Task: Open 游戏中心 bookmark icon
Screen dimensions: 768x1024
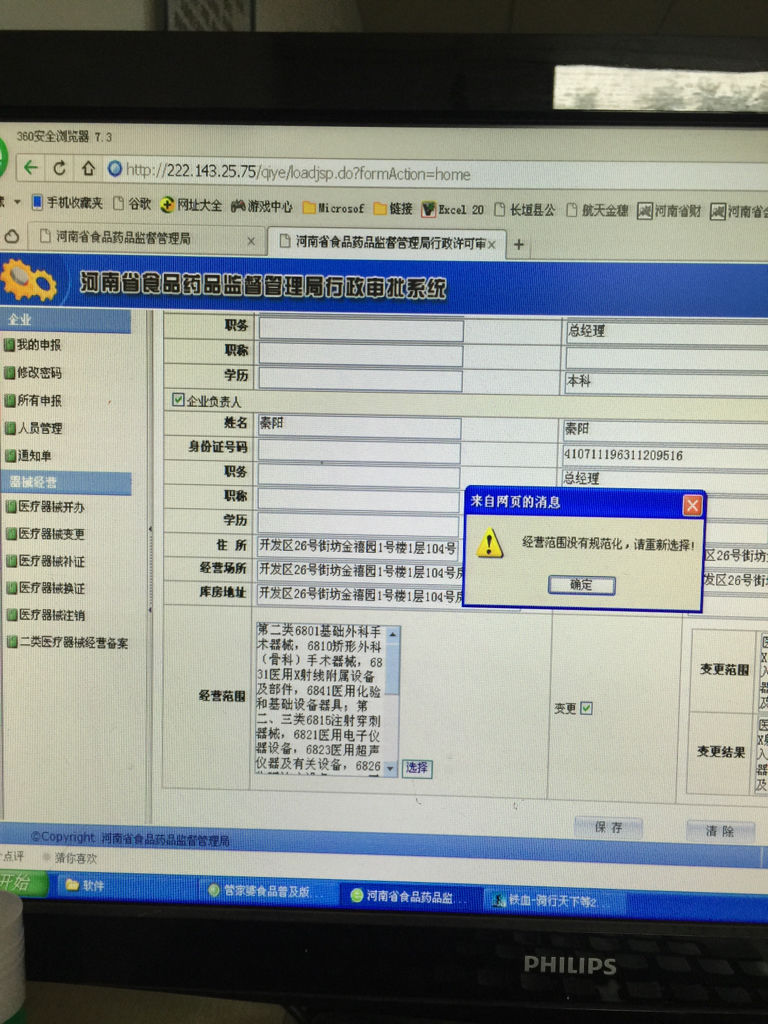Action: (261, 206)
